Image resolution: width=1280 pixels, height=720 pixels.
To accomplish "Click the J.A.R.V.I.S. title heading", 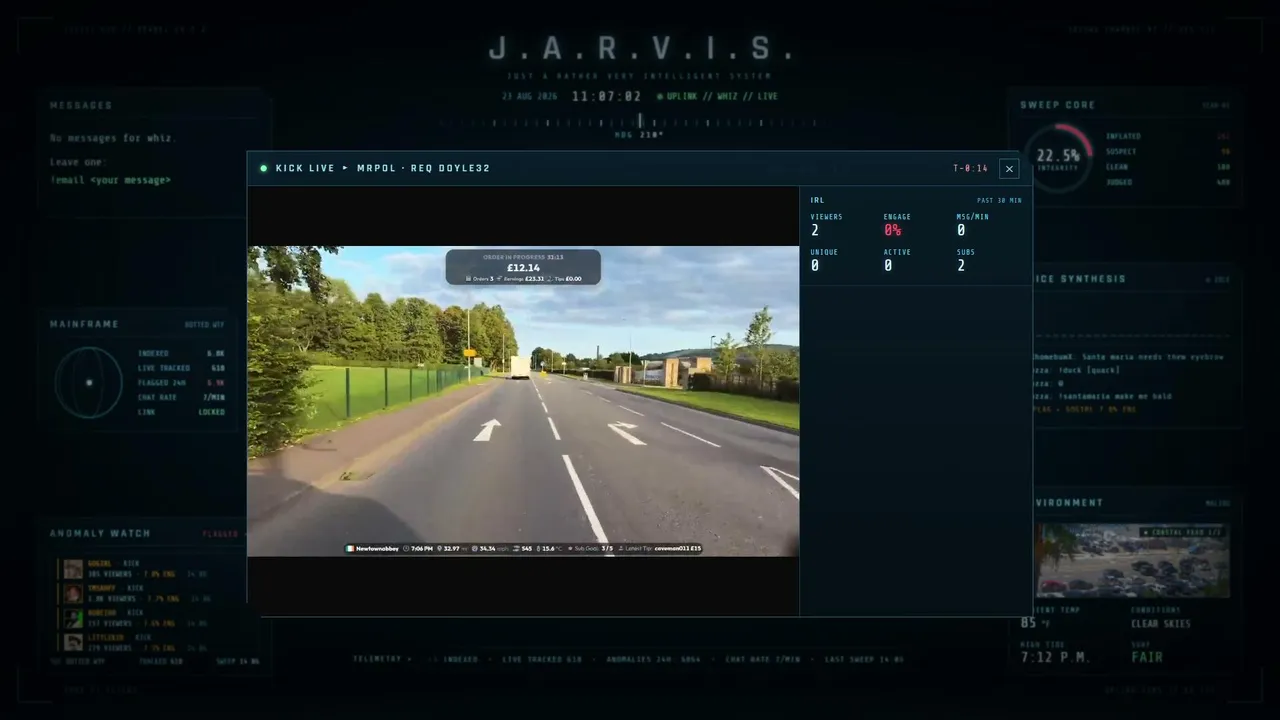I will 640,48.
